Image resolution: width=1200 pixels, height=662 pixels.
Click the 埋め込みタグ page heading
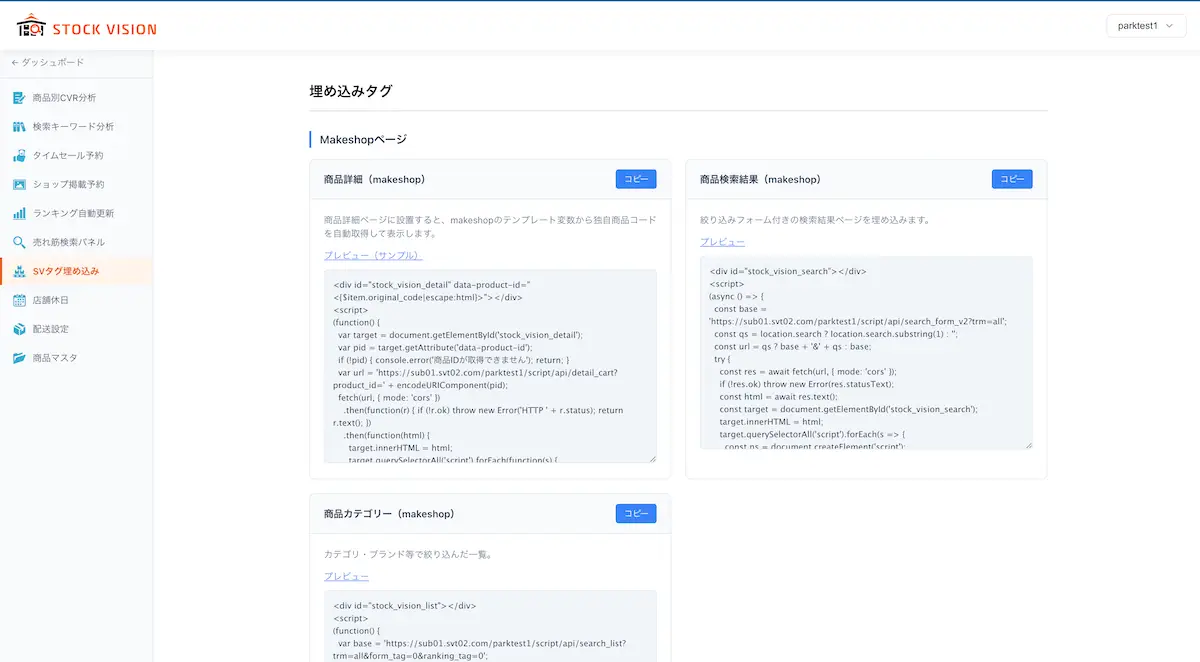pyautogui.click(x=351, y=91)
